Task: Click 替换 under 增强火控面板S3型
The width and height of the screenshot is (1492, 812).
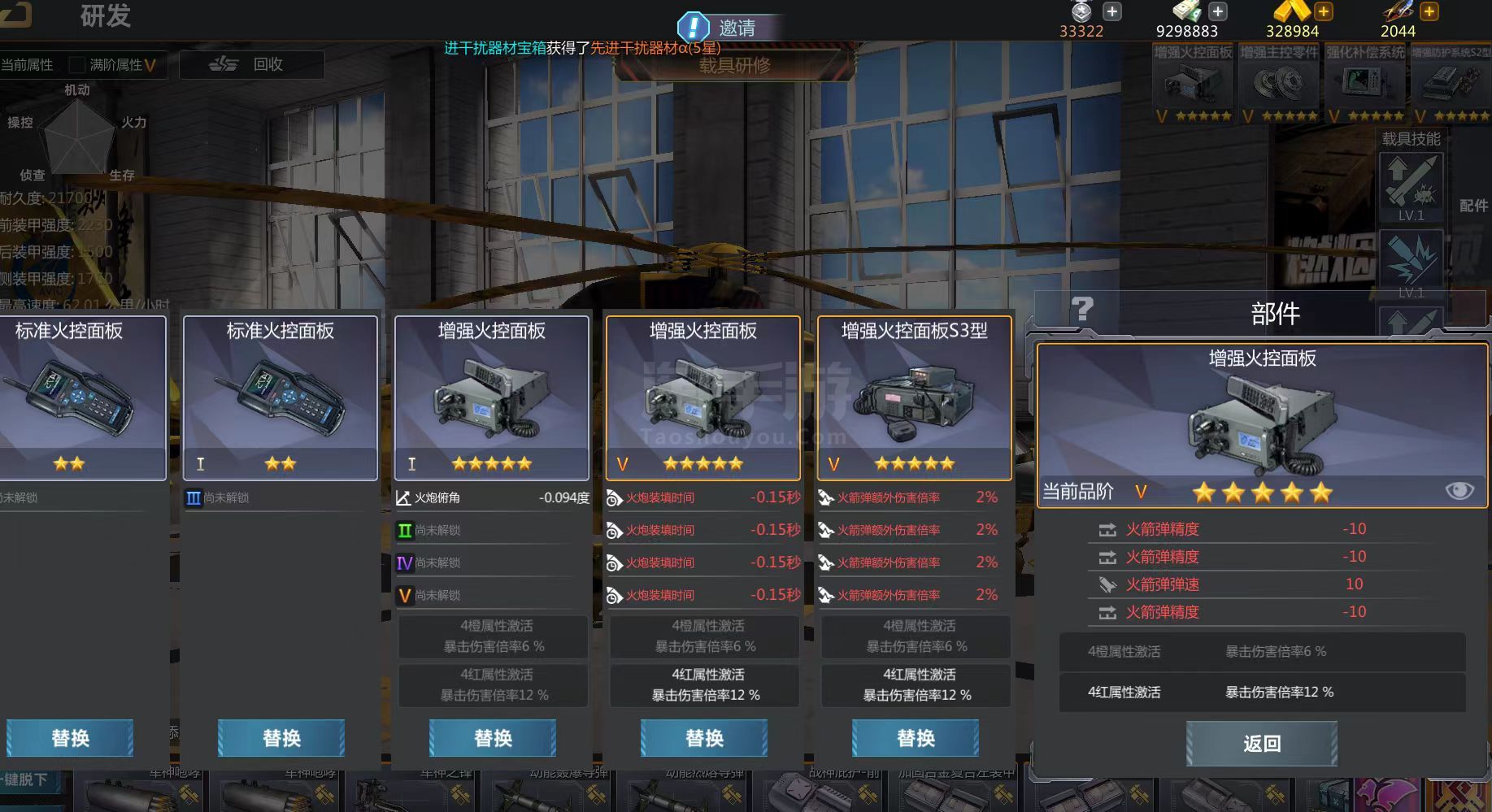Action: pyautogui.click(x=916, y=738)
